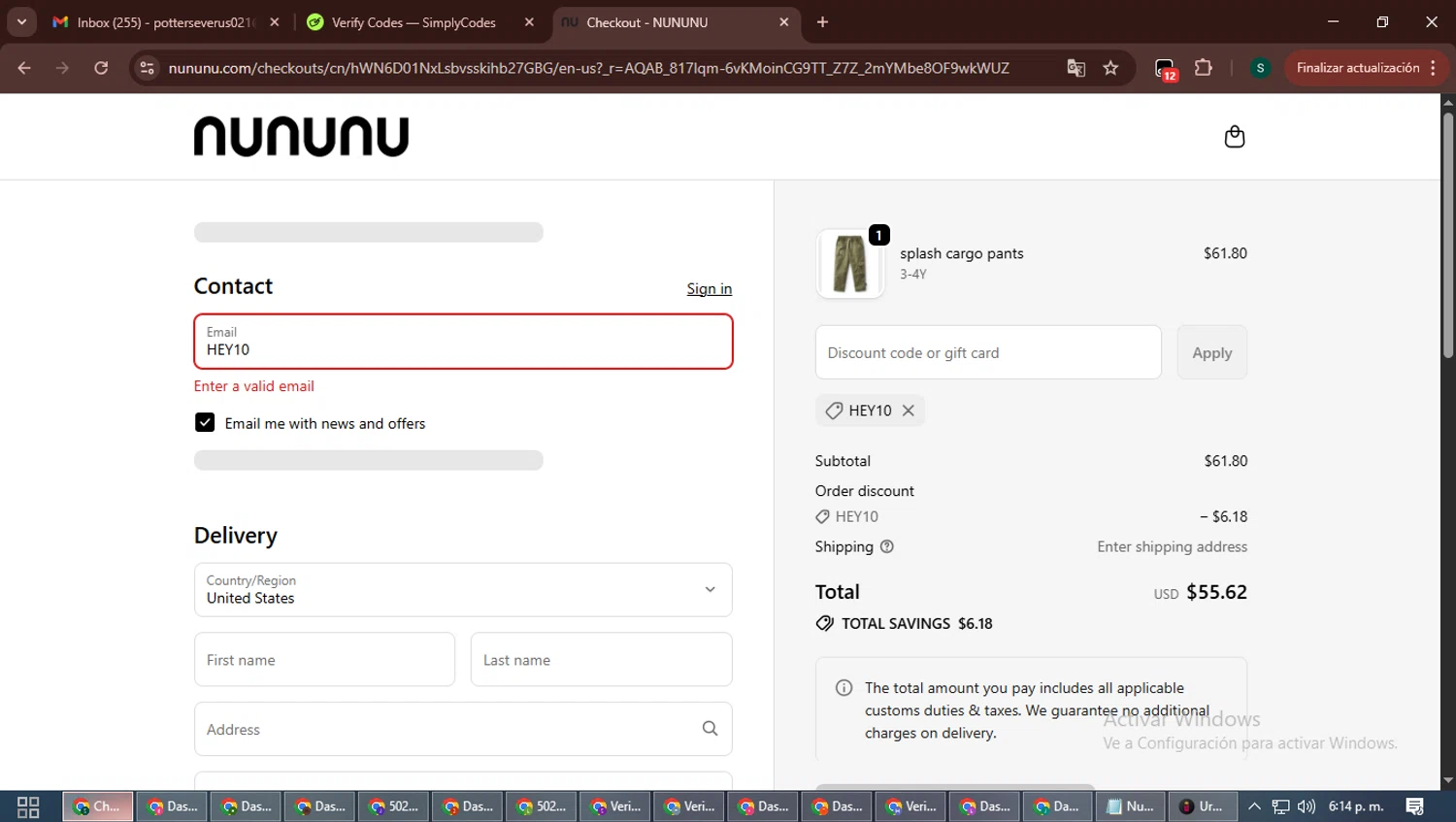Click the 'Enter a valid email' error text
Screen dimensions: 1456x822
point(254,386)
